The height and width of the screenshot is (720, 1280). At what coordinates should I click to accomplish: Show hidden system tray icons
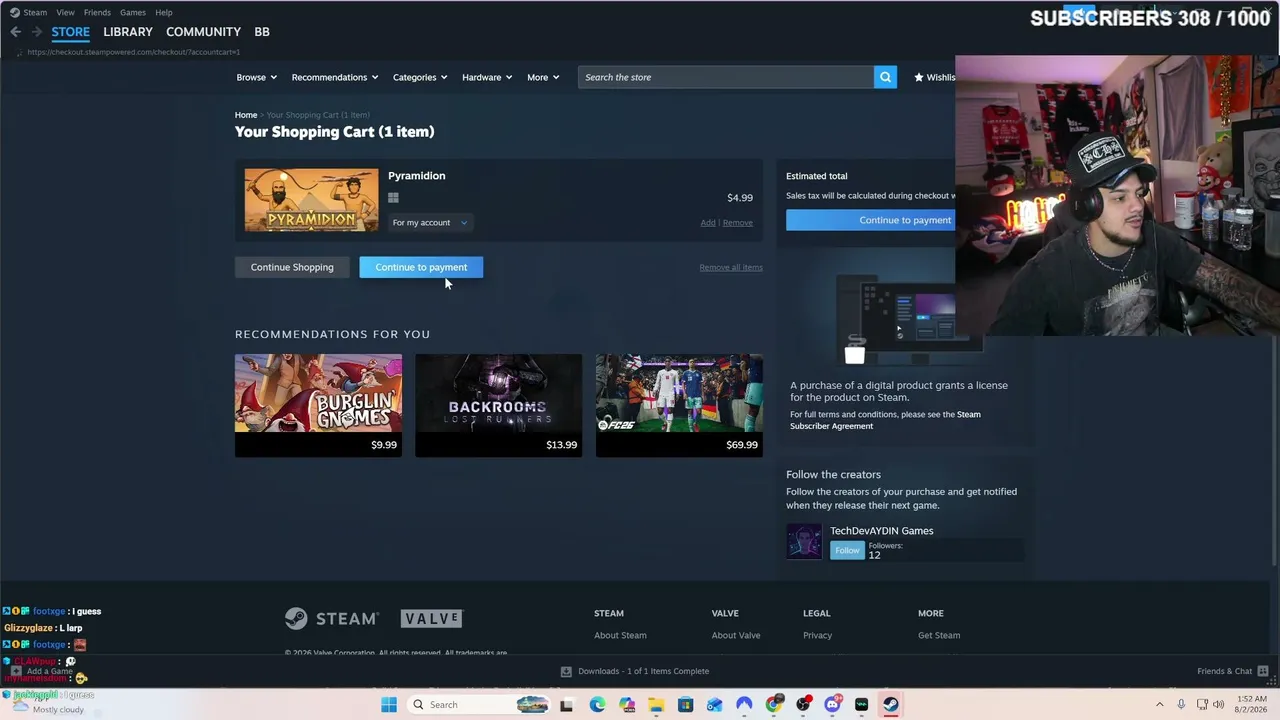[x=1160, y=704]
